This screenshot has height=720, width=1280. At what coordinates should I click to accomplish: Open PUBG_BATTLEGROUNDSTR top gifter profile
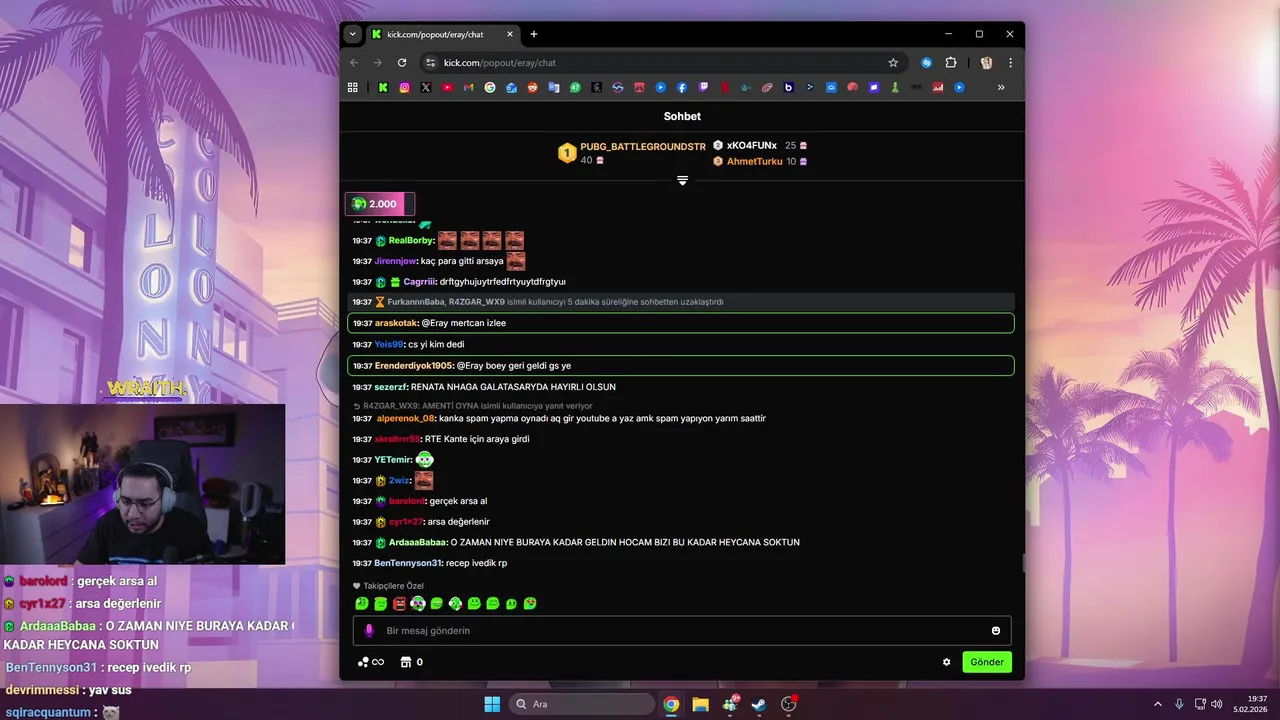point(643,146)
